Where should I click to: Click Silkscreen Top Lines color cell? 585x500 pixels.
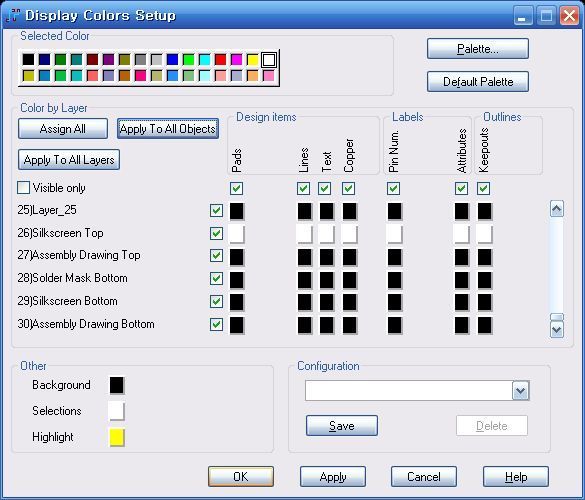coord(304,234)
